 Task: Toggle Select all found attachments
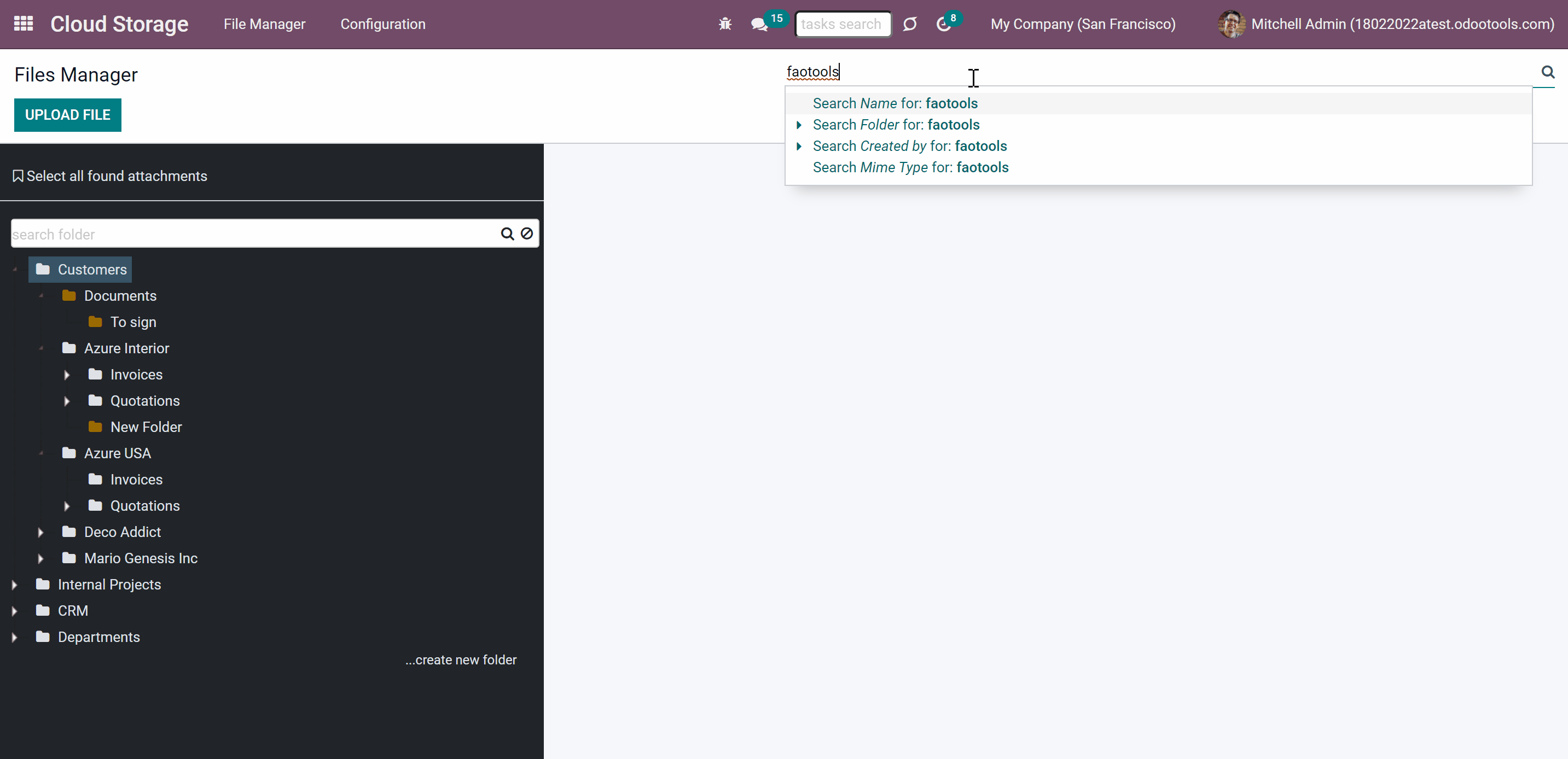(x=109, y=176)
